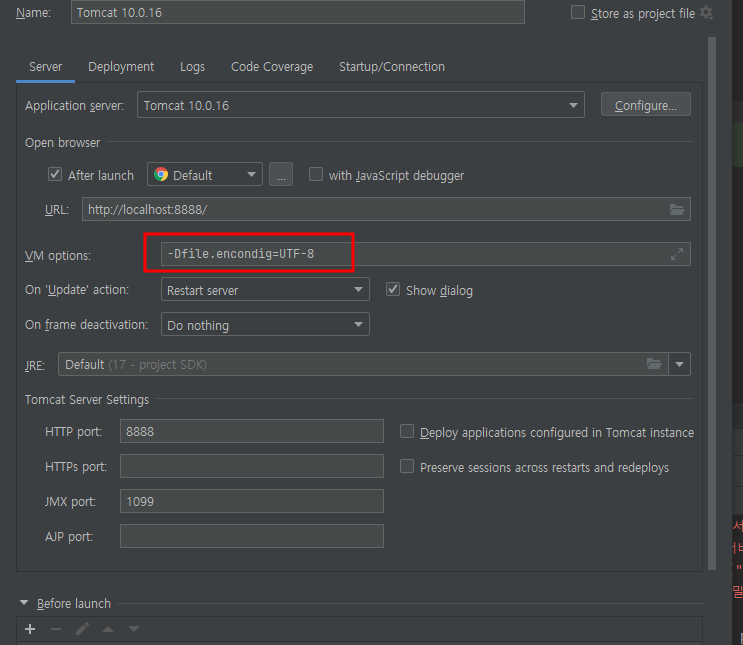Click the Open browser section label
The image size is (743, 645).
(63, 142)
